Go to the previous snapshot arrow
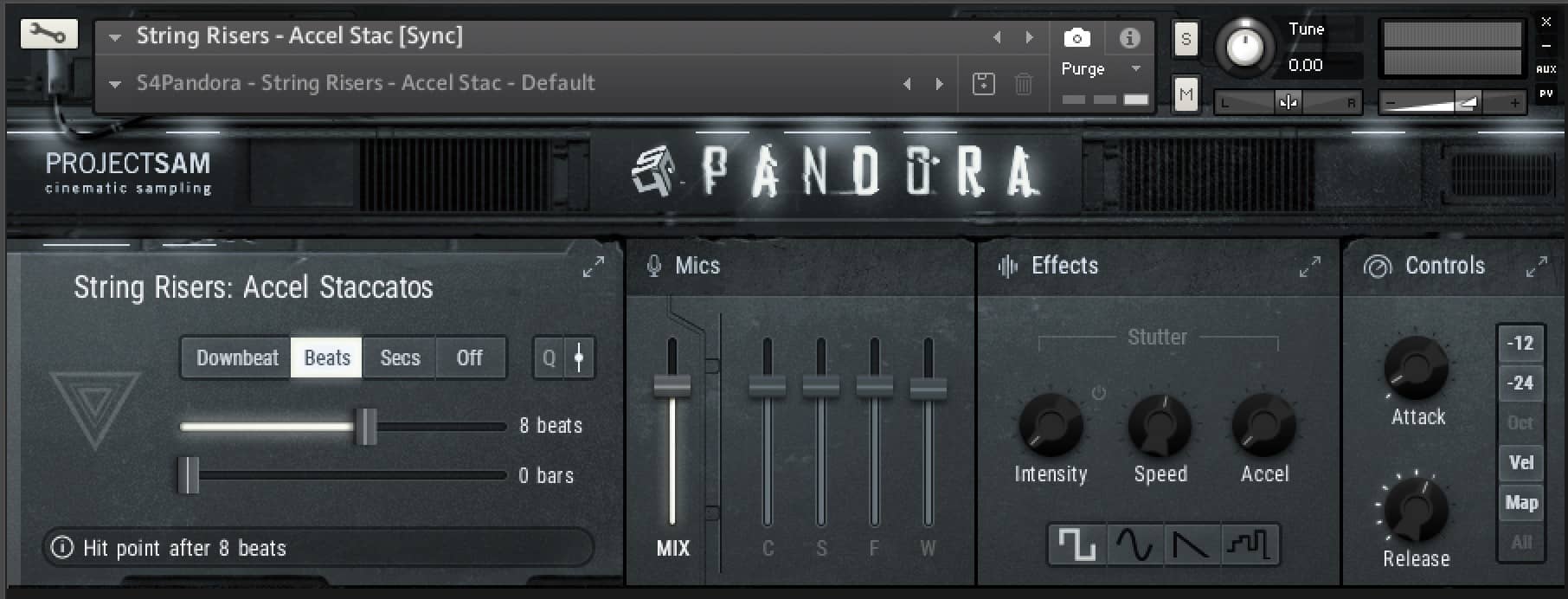1568x599 pixels. click(907, 84)
